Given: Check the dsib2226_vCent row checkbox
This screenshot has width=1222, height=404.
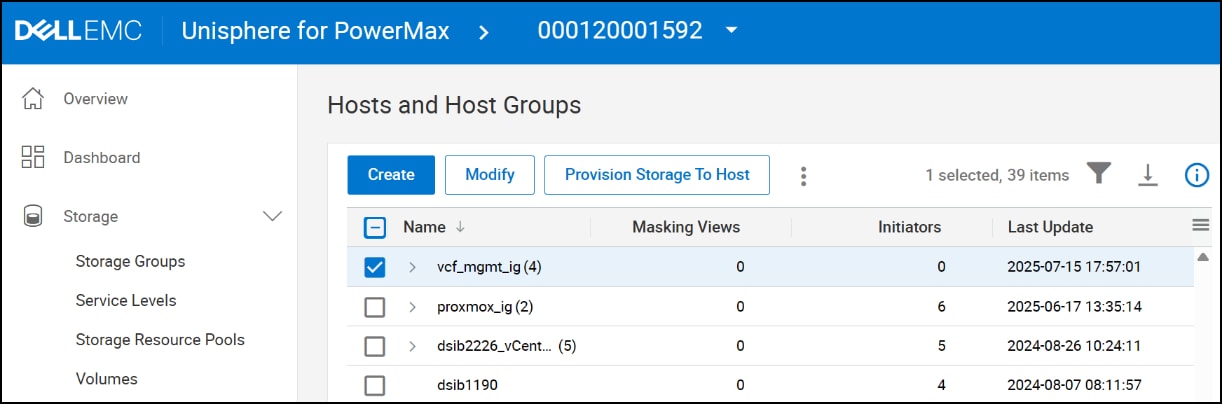Looking at the screenshot, I should pos(374,347).
